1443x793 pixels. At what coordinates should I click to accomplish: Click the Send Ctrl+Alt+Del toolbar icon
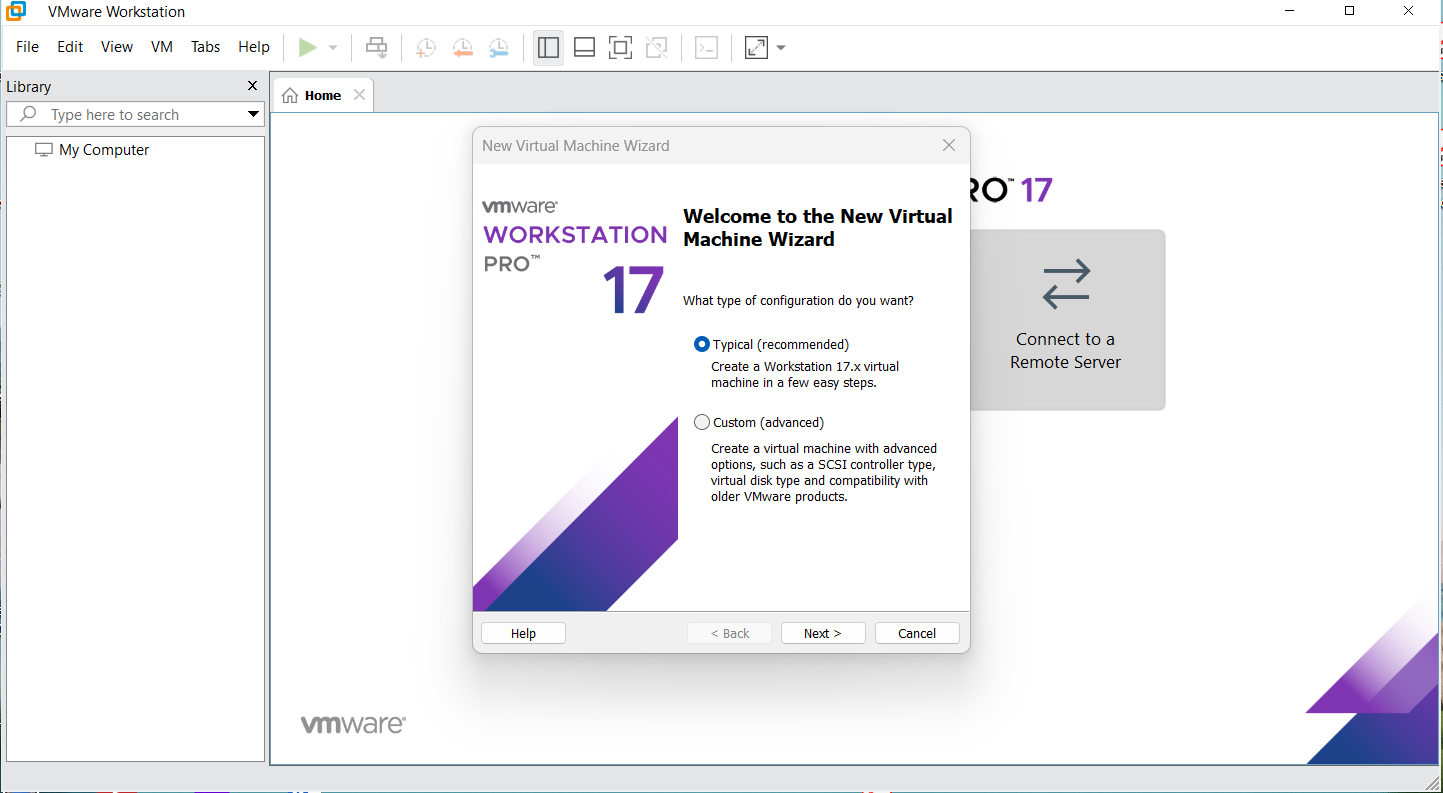[376, 47]
